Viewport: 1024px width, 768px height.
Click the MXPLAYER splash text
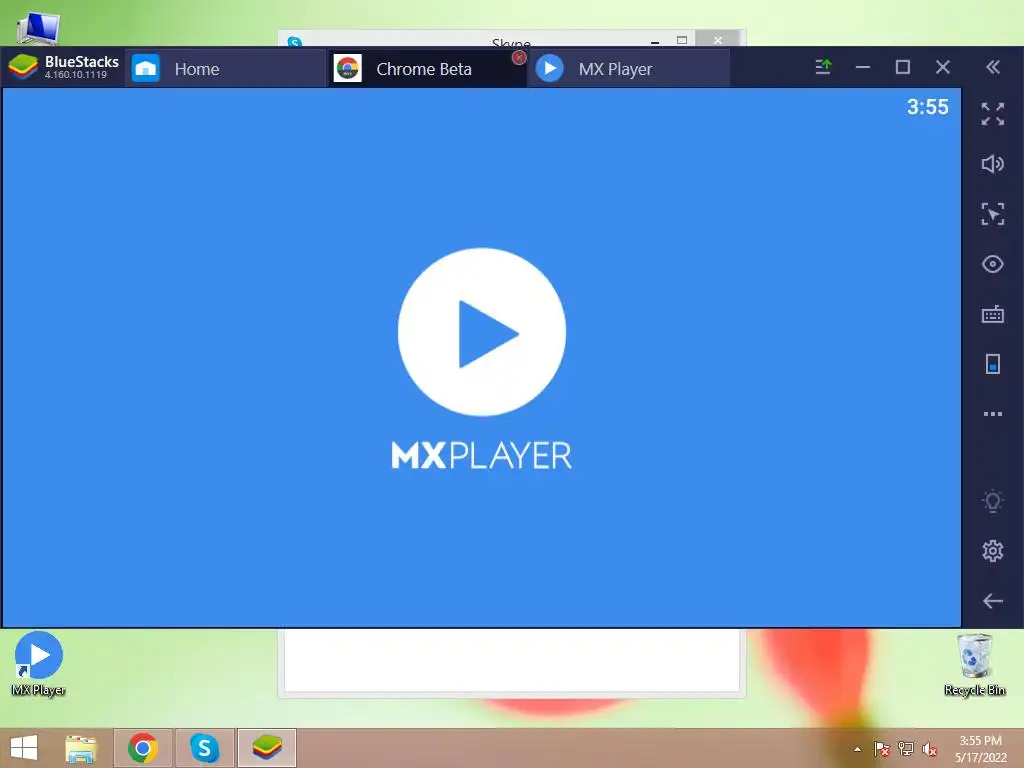(481, 455)
